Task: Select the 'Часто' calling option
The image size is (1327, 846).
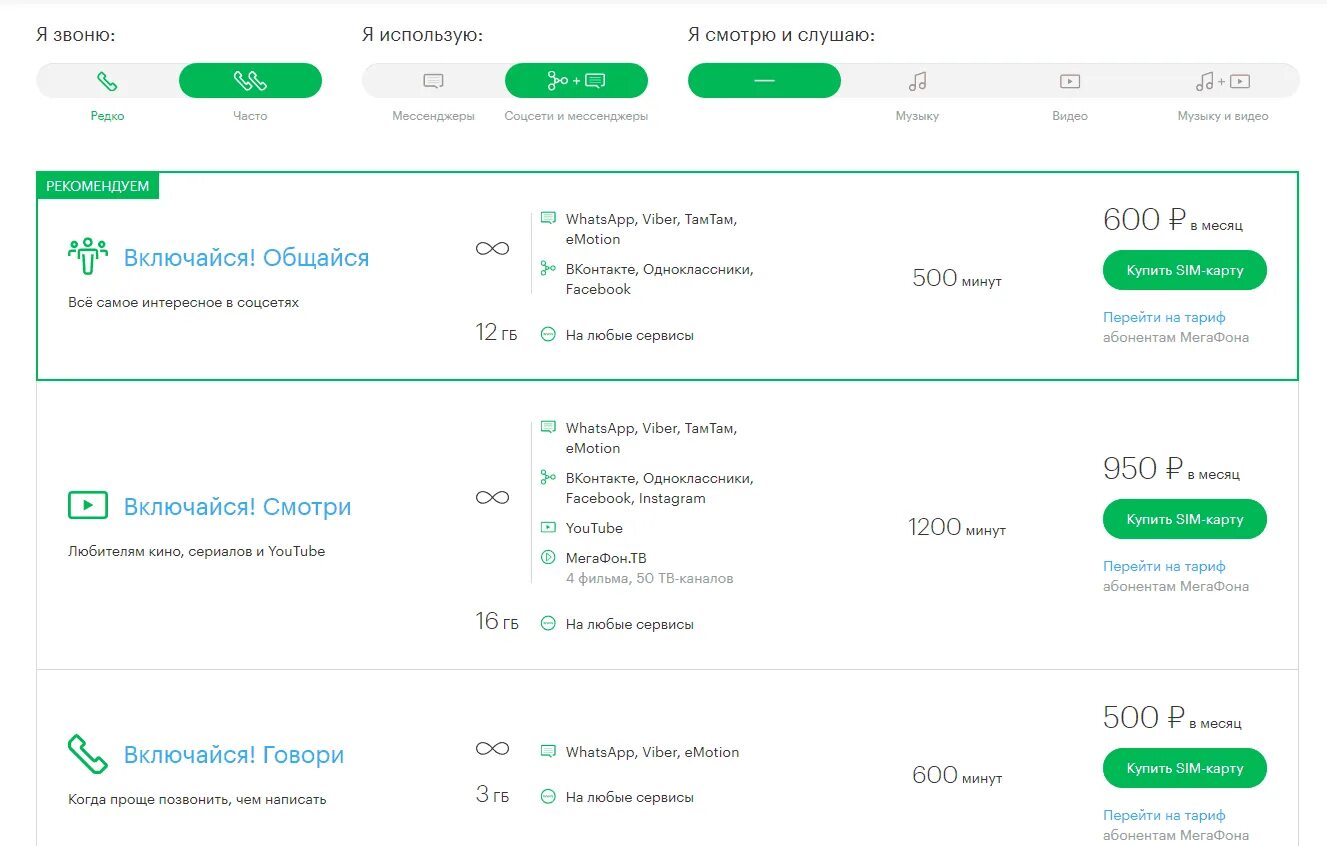Action: point(250,81)
